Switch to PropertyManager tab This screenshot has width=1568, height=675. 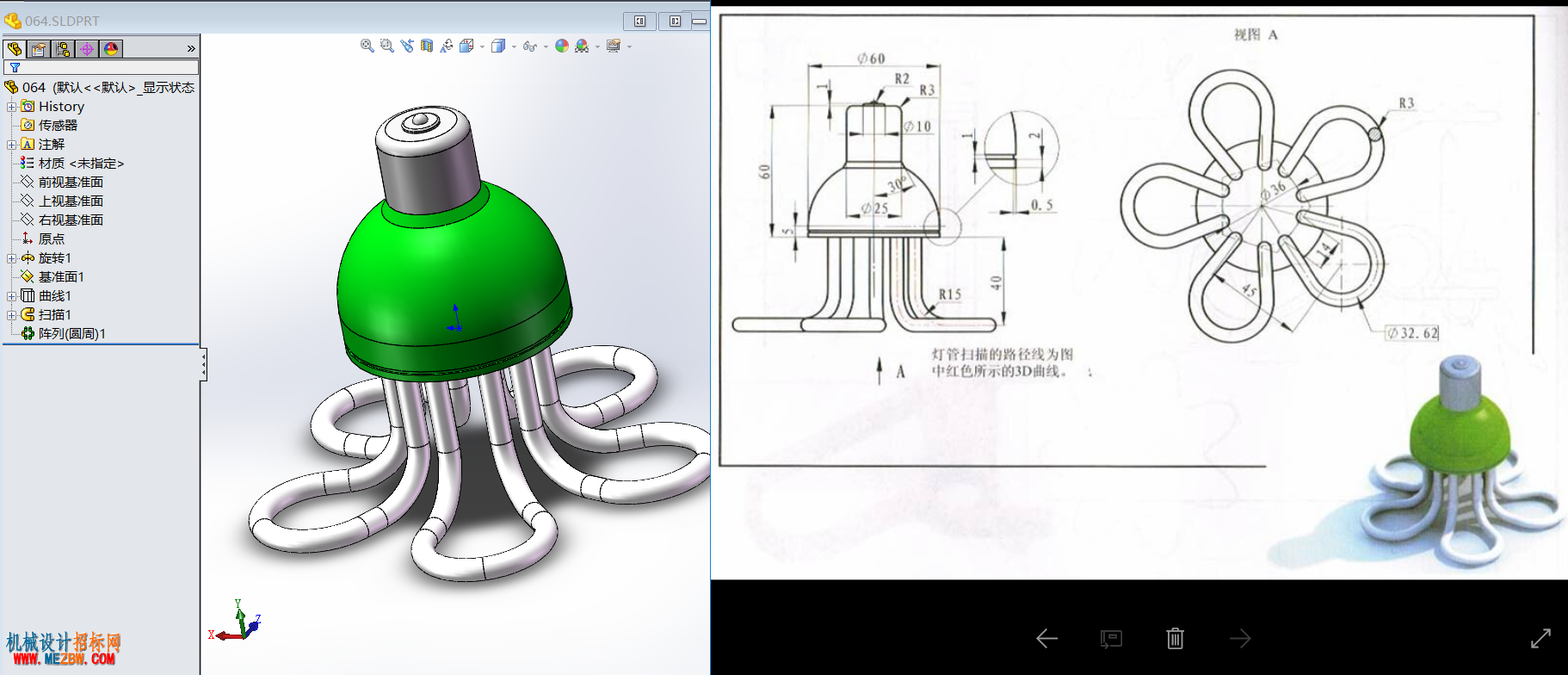(x=39, y=49)
